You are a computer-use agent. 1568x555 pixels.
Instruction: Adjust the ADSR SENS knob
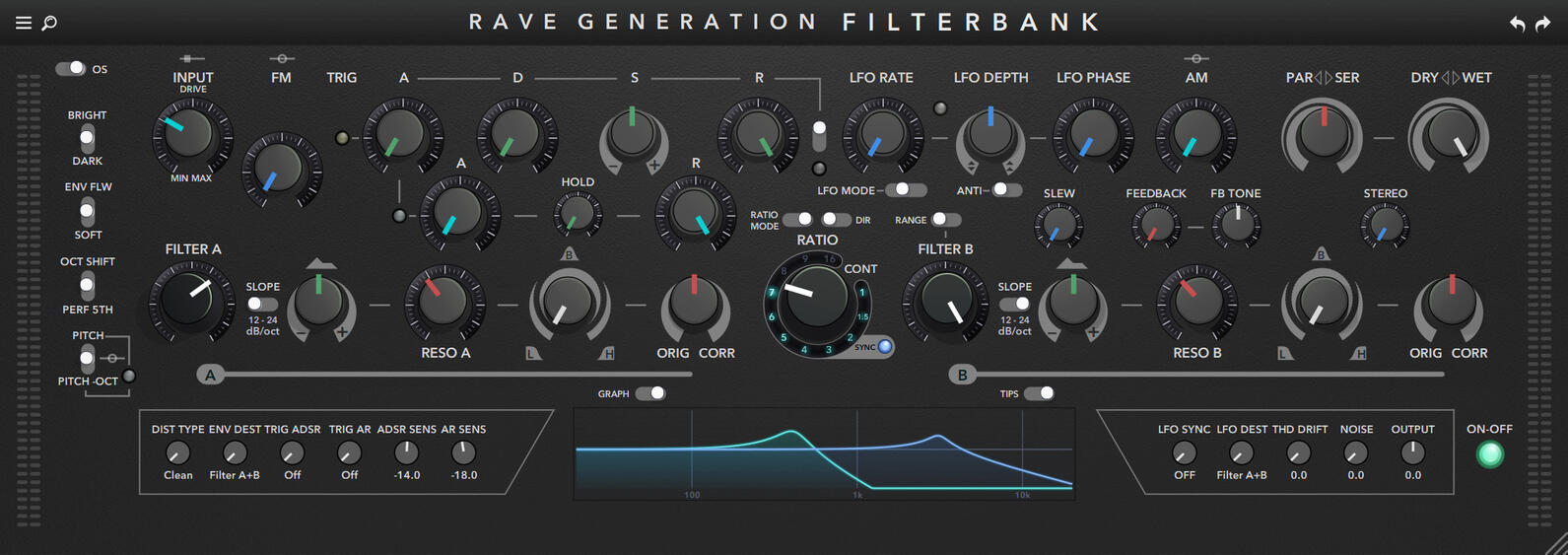406,452
